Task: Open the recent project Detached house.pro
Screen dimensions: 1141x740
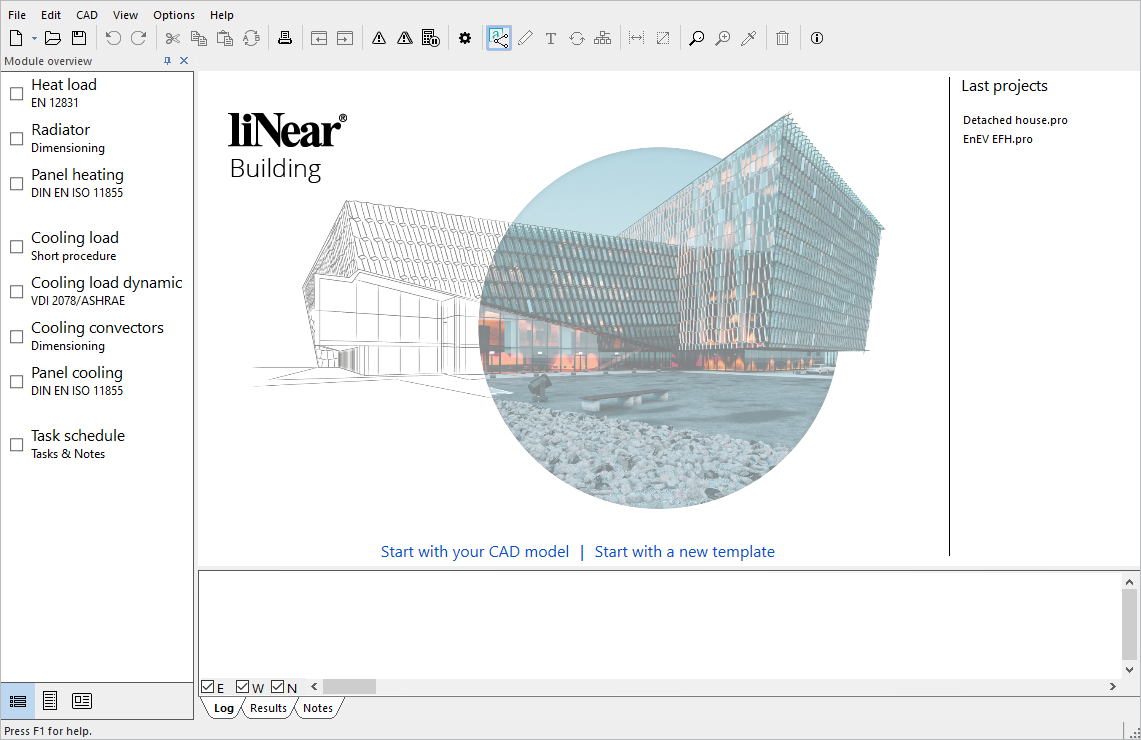Action: [x=1015, y=120]
